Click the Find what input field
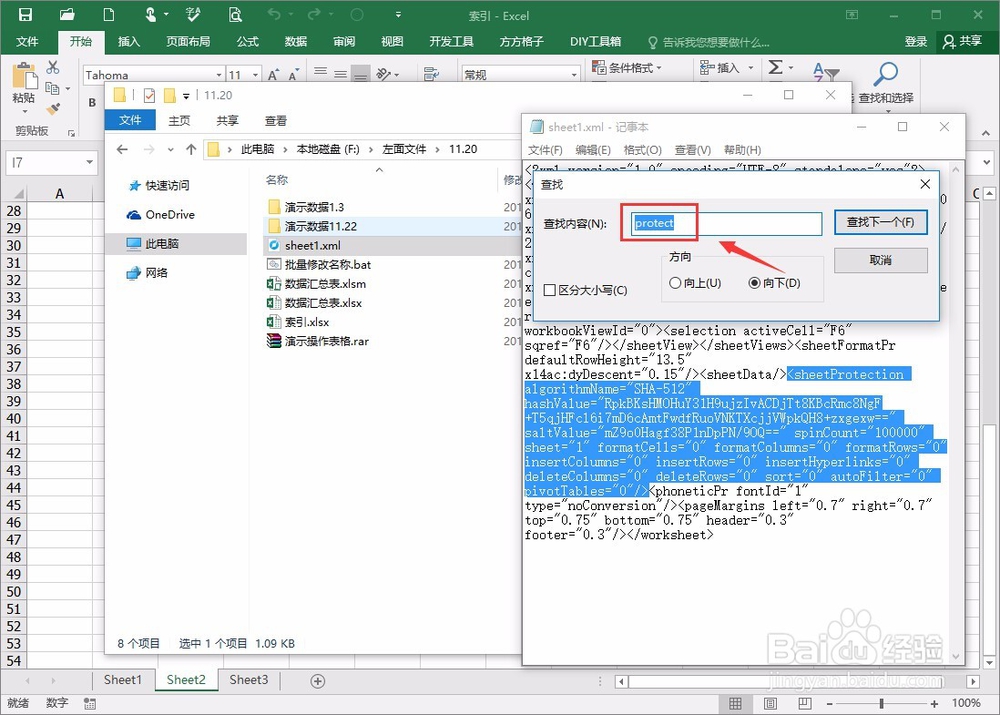This screenshot has width=1000, height=715. pyautogui.click(x=727, y=223)
